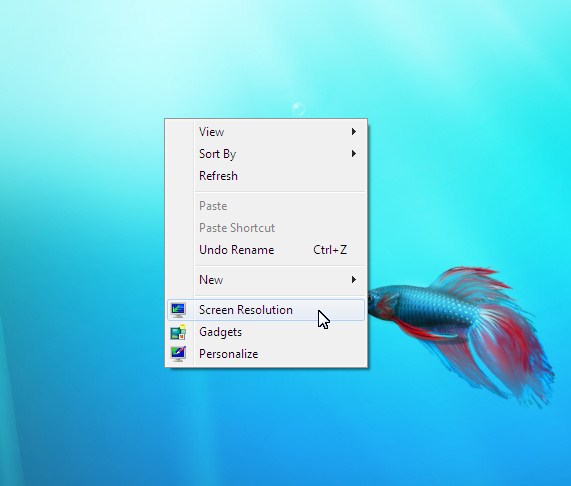This screenshot has height=486, width=571.
Task: Expand the View submenu arrow
Action: (x=354, y=132)
